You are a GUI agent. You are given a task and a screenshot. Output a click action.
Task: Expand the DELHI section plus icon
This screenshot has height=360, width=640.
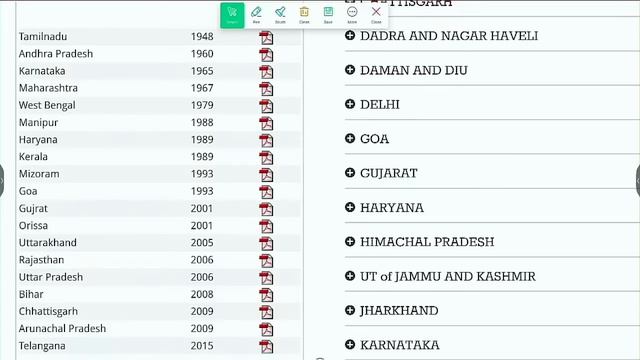tap(350, 104)
